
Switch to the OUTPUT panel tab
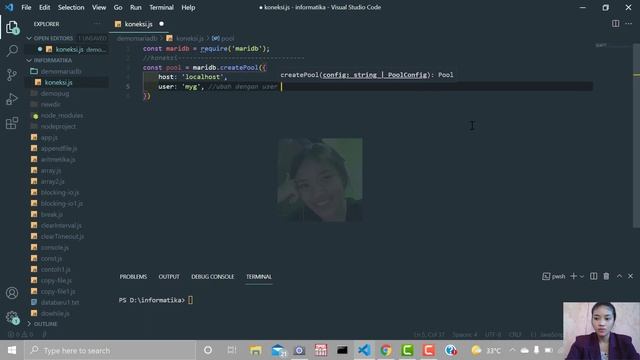(169, 277)
